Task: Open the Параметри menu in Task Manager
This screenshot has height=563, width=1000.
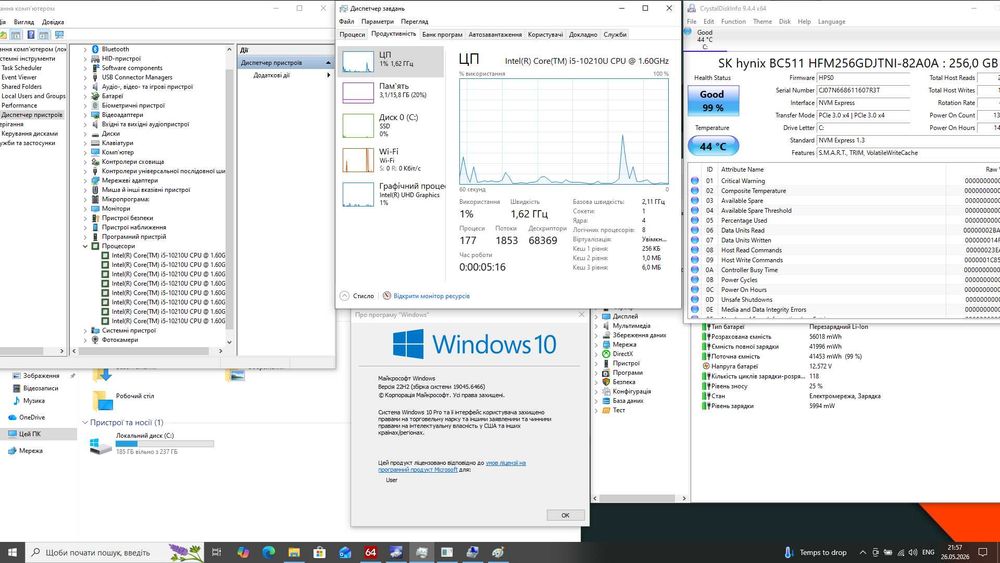Action: [377, 21]
